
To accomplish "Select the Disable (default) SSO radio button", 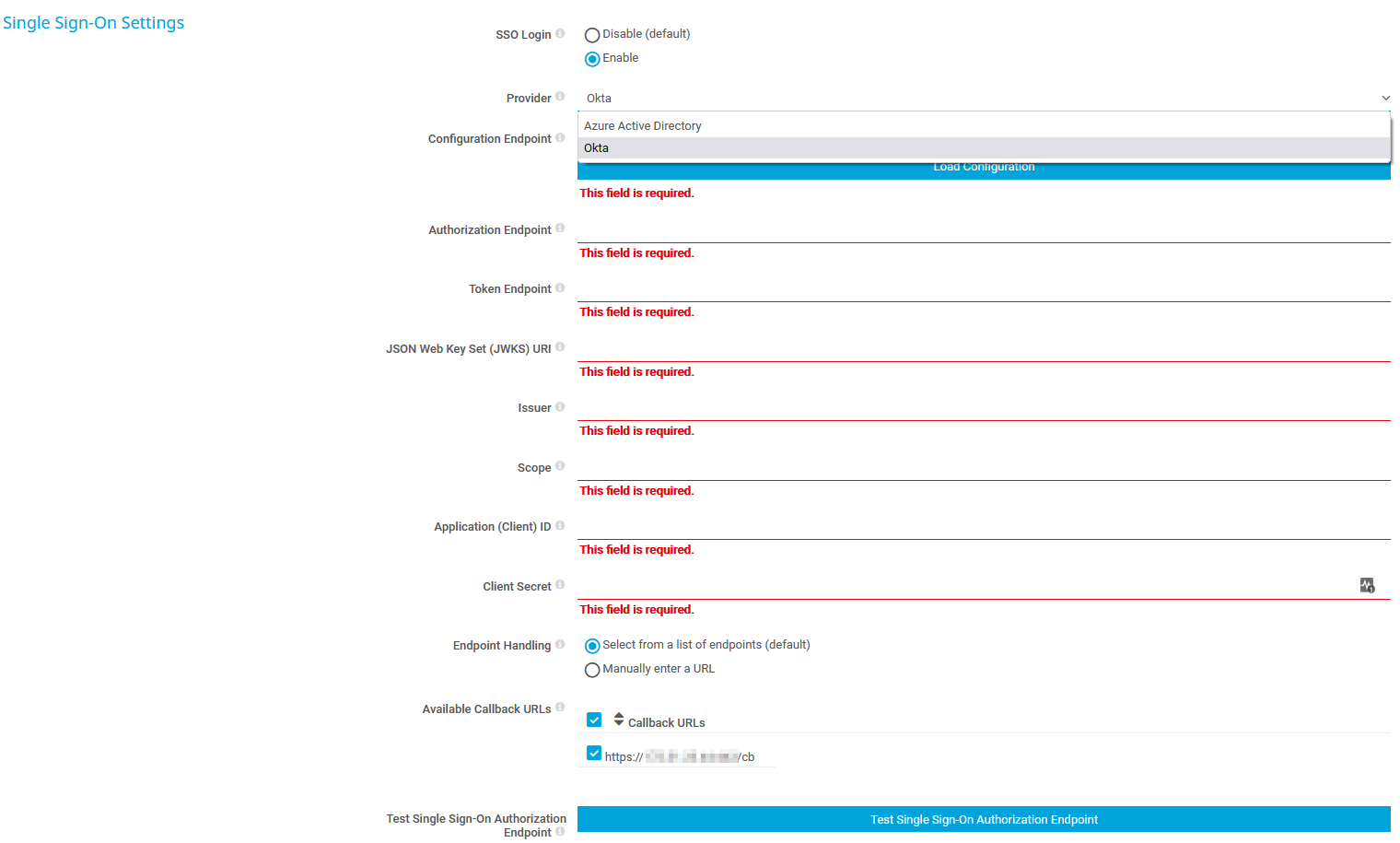I will pyautogui.click(x=592, y=35).
